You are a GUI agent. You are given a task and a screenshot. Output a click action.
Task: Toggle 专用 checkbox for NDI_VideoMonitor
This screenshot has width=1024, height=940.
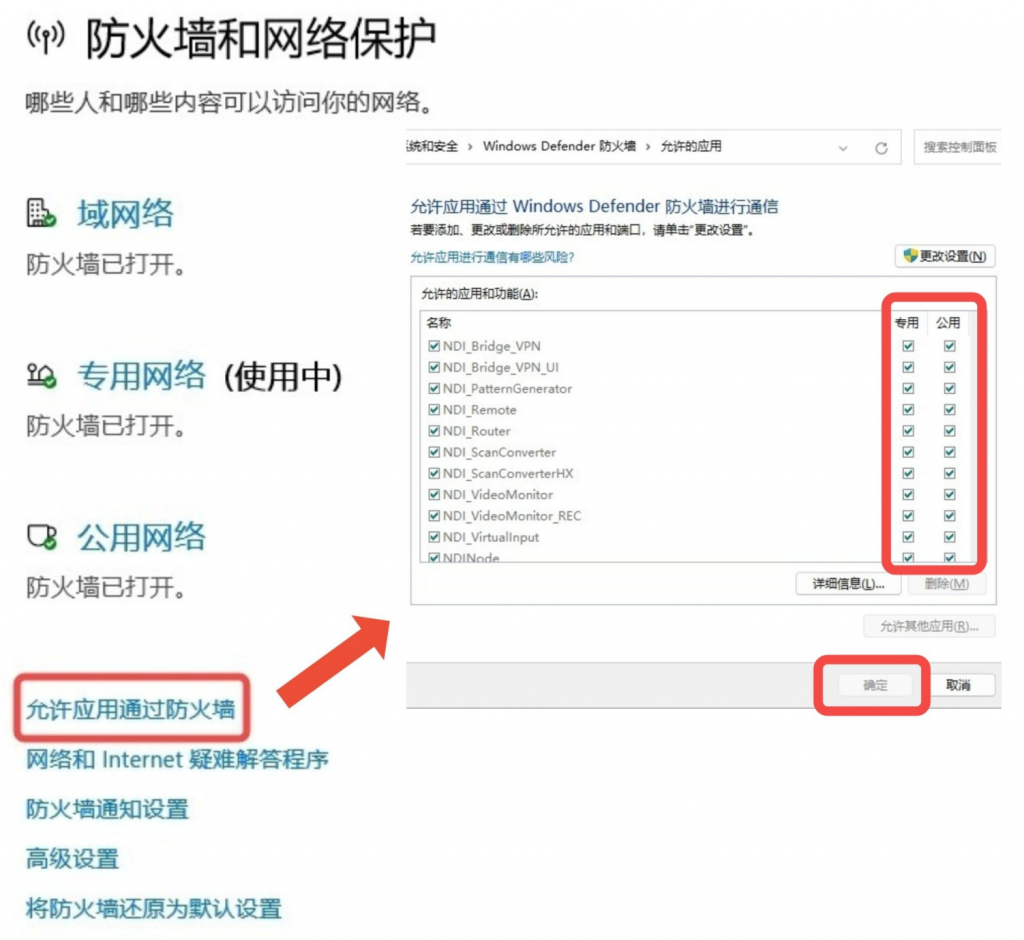(x=908, y=494)
